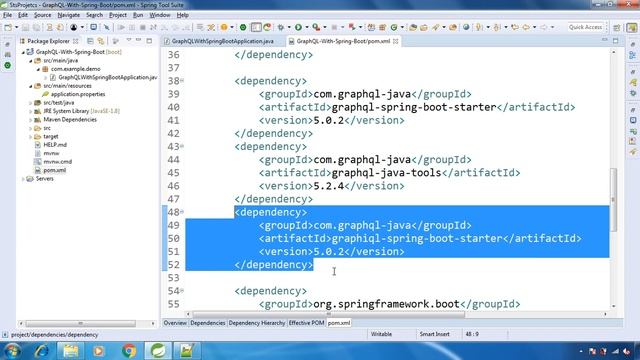Click the Debug bug toolbar icon
Viewport: 640px width, 360px height.
coord(281,27)
